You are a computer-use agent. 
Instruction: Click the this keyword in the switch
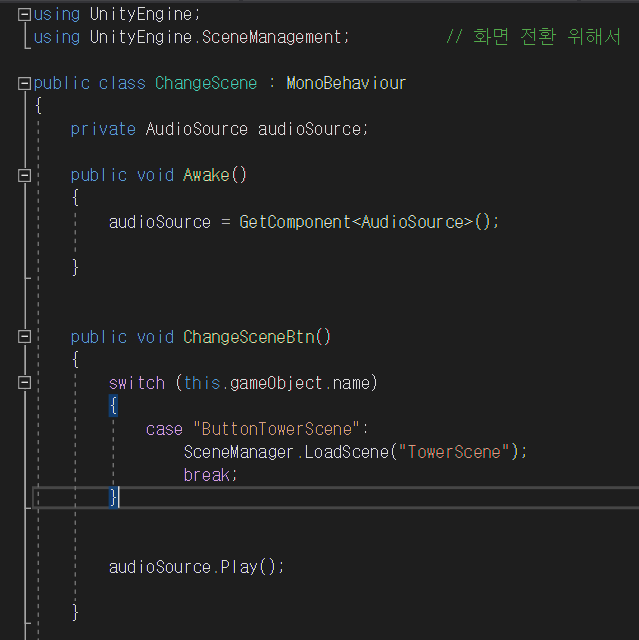[202, 383]
